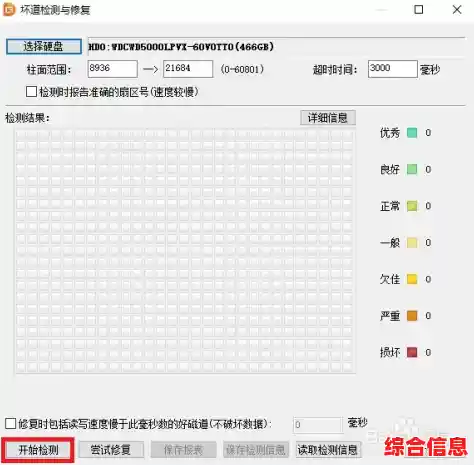
Task: Click the 保存报表 button
Action: click(x=183, y=450)
